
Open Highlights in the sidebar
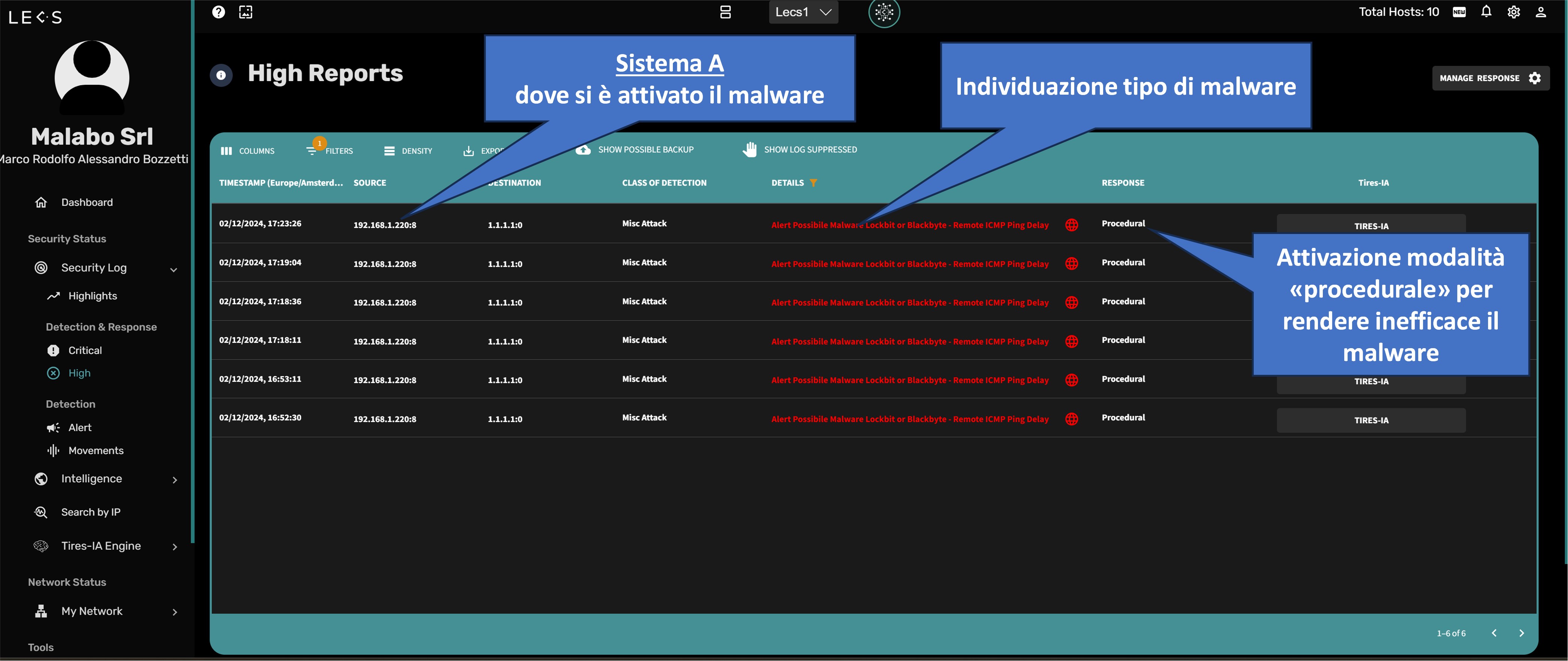[92, 296]
